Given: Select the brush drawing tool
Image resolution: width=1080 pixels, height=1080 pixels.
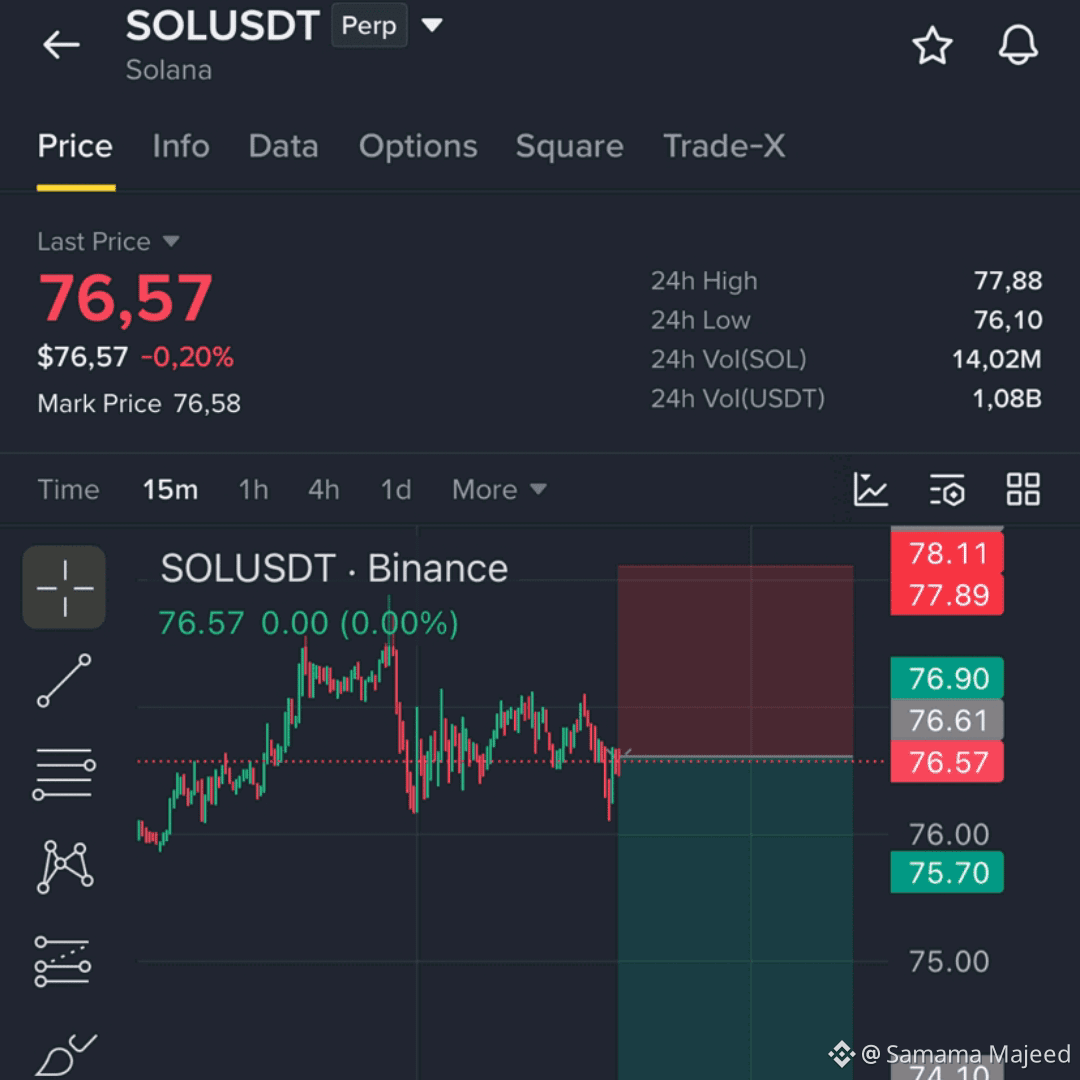Looking at the screenshot, I should (x=65, y=1055).
